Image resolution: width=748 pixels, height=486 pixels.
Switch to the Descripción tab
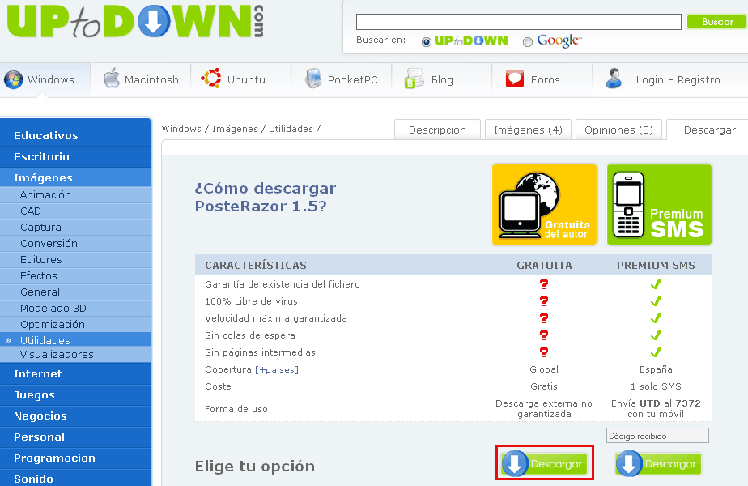click(437, 130)
